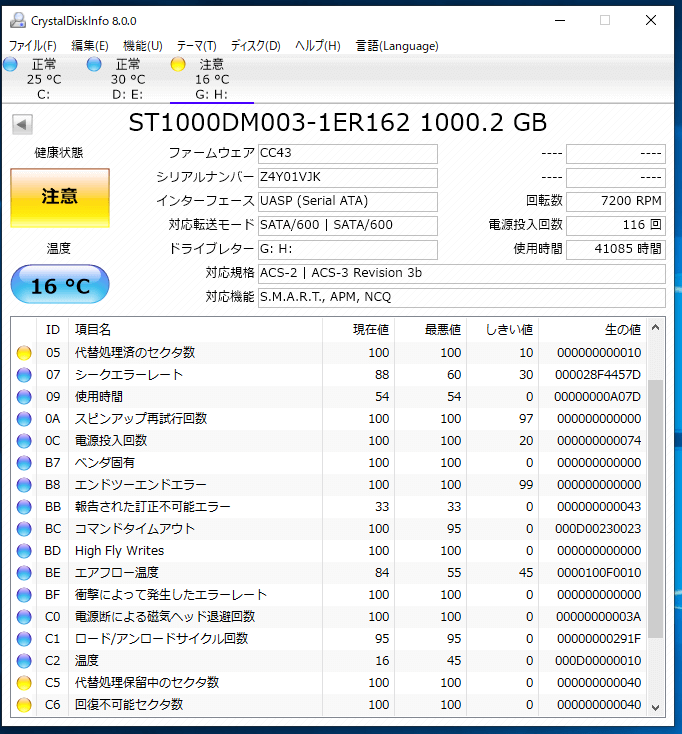This screenshot has width=682, height=734.
Task: Open the ディスク(D) menu
Action: 255,46
